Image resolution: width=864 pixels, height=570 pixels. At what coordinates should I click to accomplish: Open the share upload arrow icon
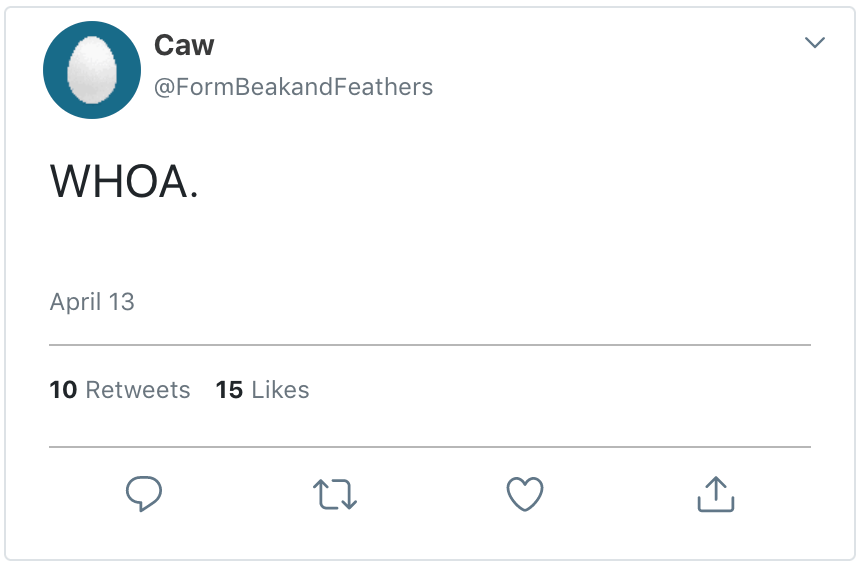coord(715,494)
